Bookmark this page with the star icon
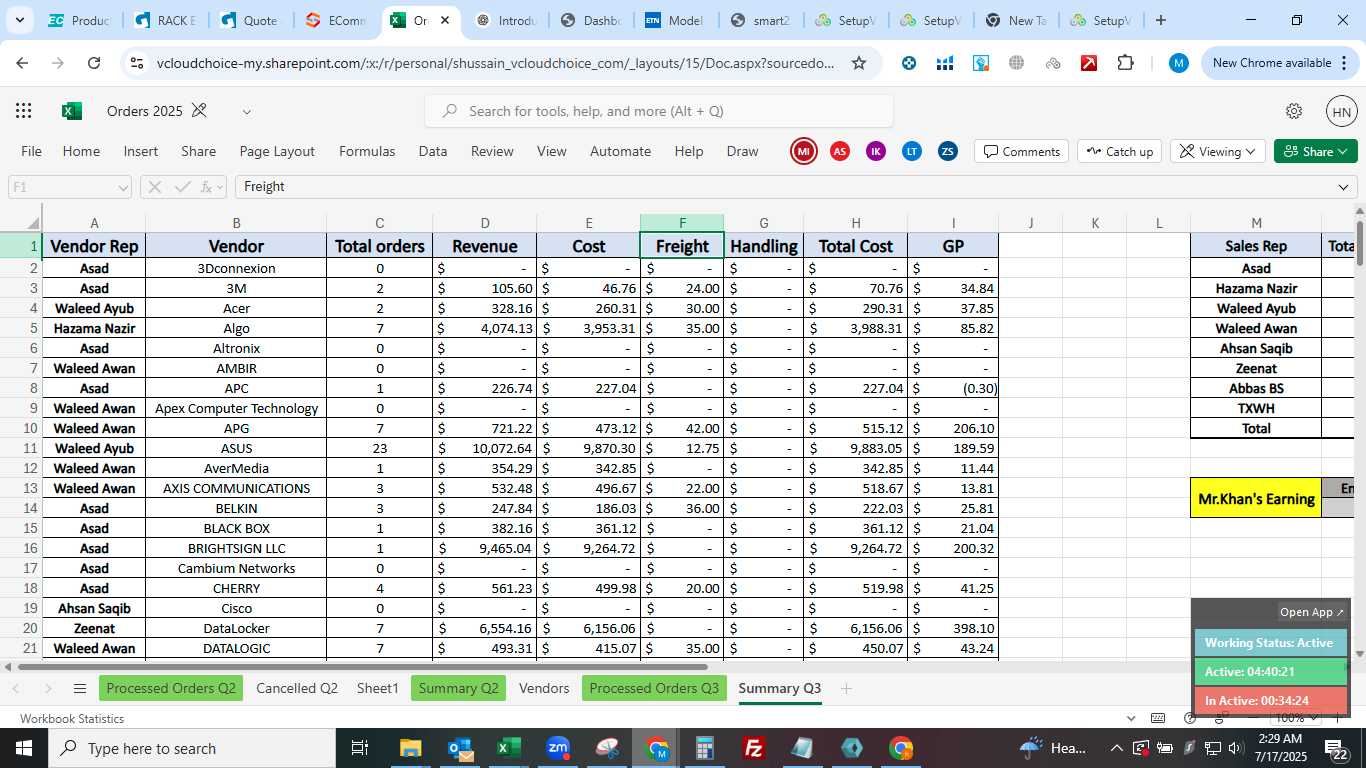This screenshot has height=768, width=1366. 859,63
